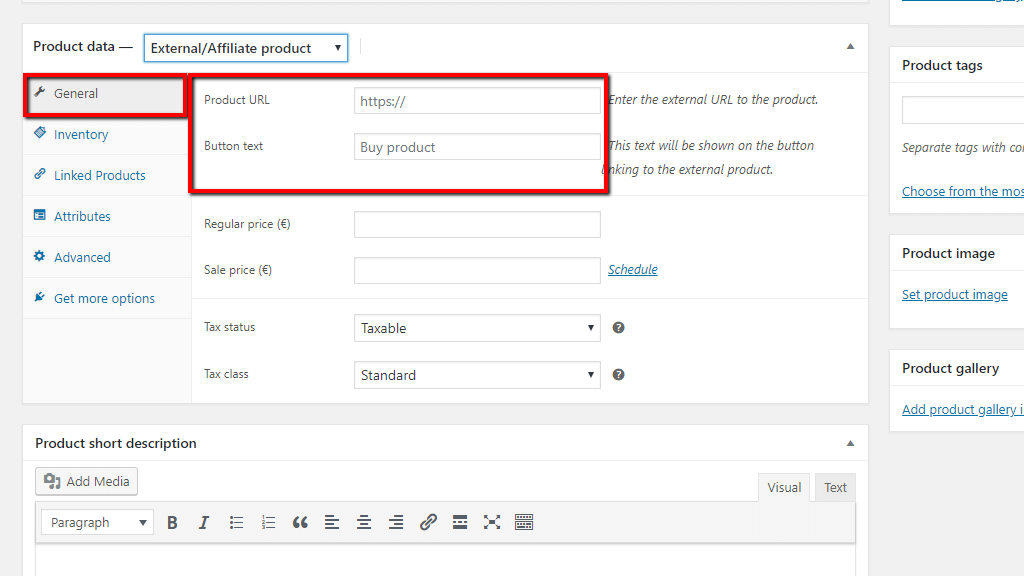Click Add product gallery images link
Screen dimensions: 1024x576
[963, 409]
